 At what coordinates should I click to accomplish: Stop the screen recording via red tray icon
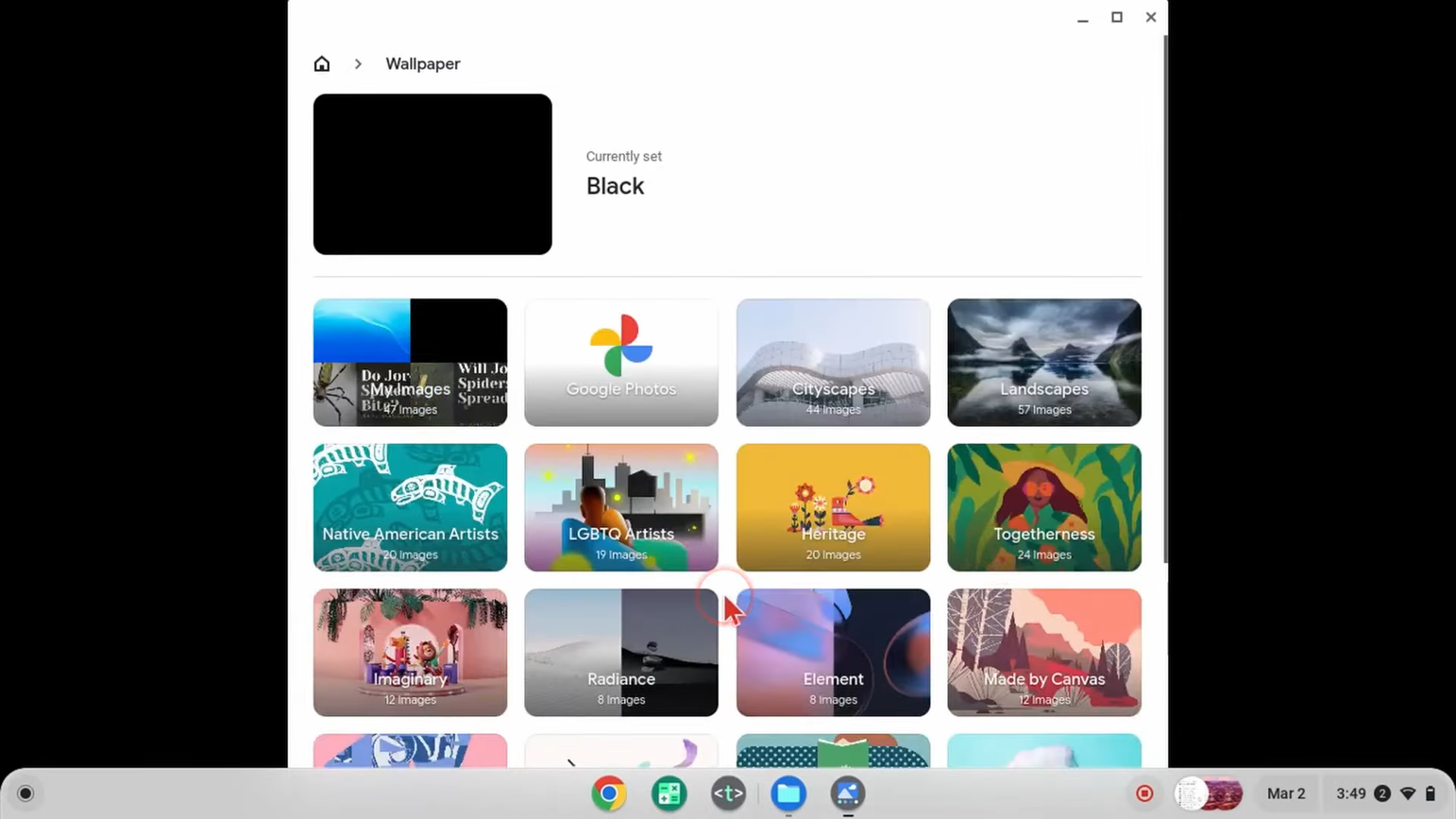coord(1144,792)
